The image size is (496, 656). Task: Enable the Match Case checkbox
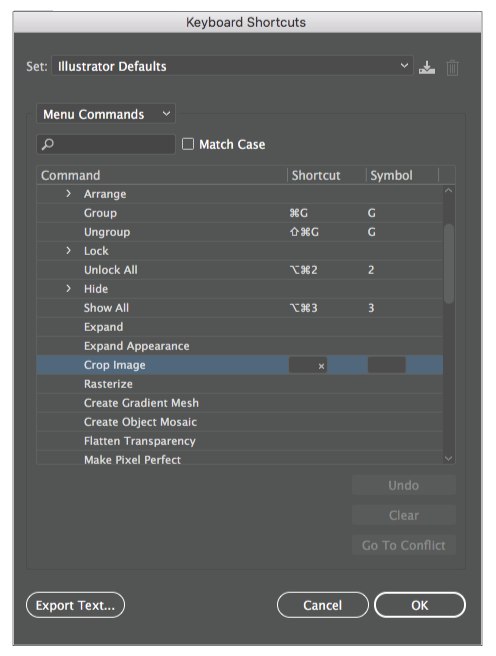pos(188,144)
